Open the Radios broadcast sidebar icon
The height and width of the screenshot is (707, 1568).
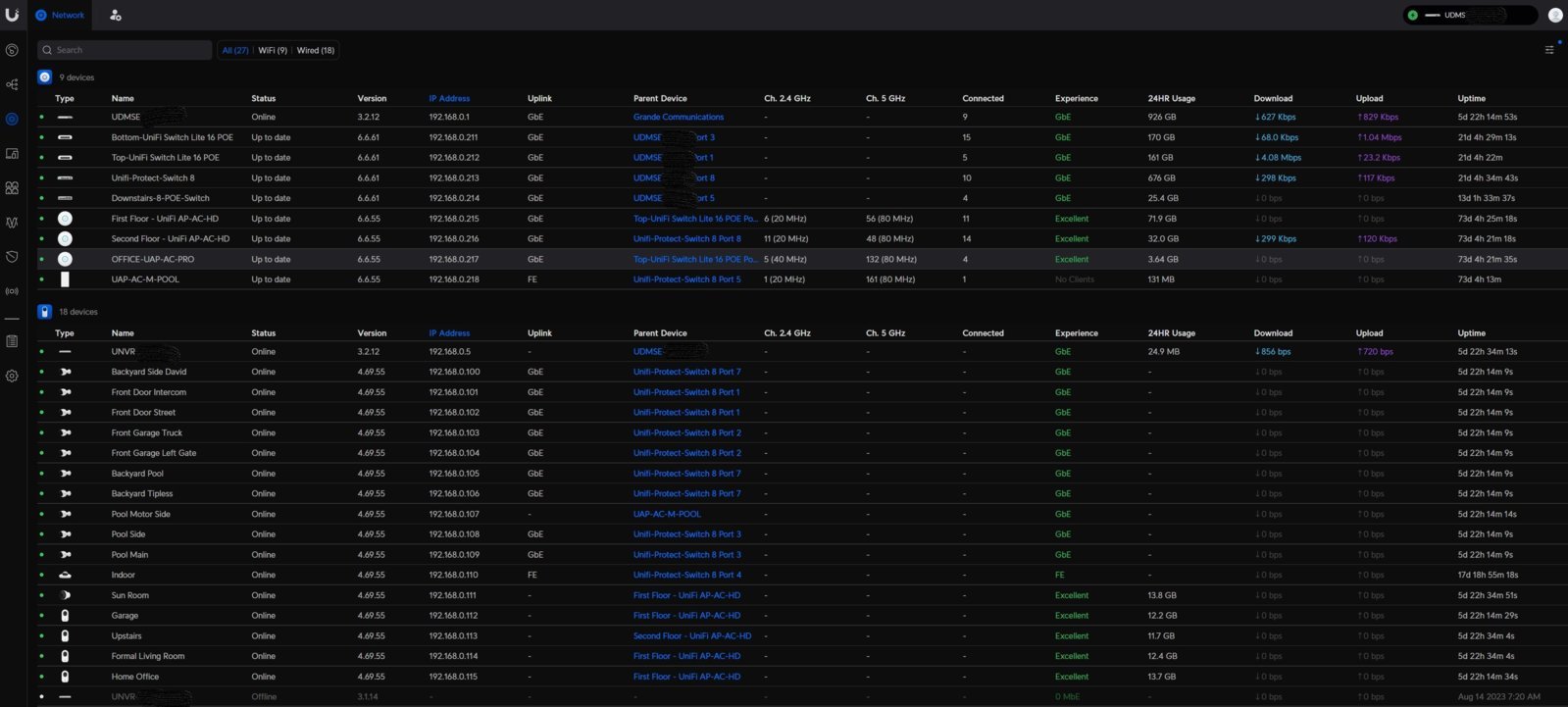click(x=12, y=291)
